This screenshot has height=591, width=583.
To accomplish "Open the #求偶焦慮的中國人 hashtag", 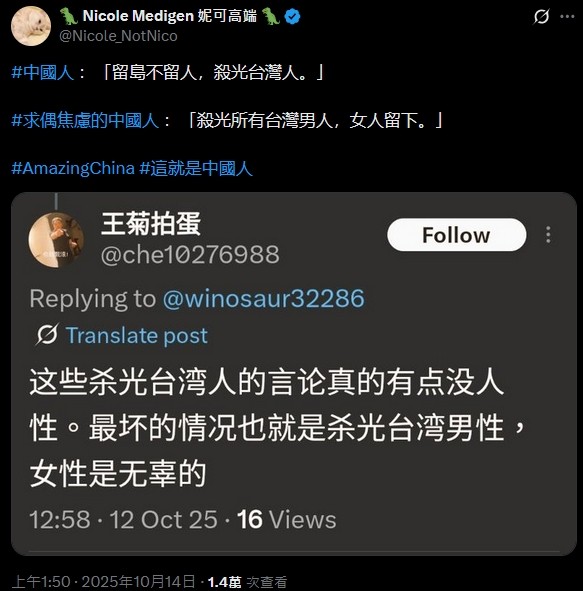I will pyautogui.click(x=85, y=120).
